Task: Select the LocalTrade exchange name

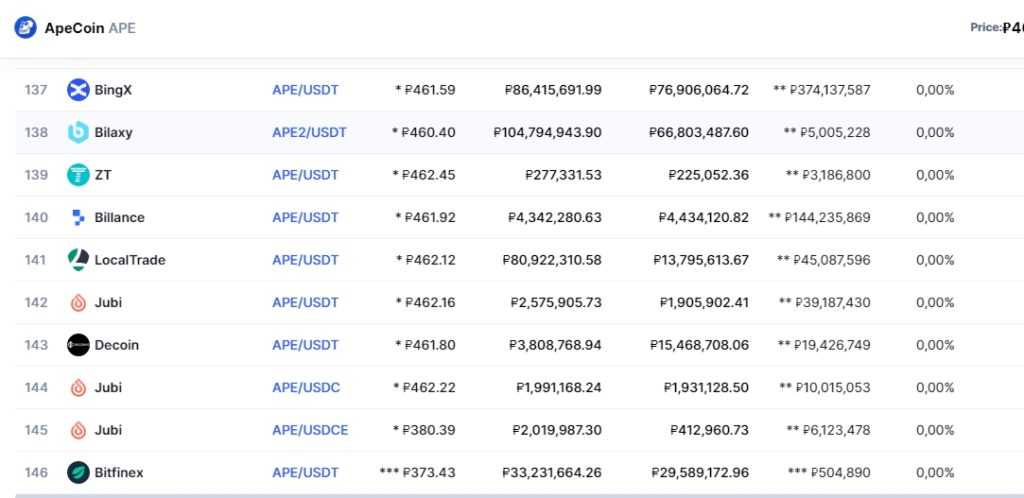Action: click(130, 260)
